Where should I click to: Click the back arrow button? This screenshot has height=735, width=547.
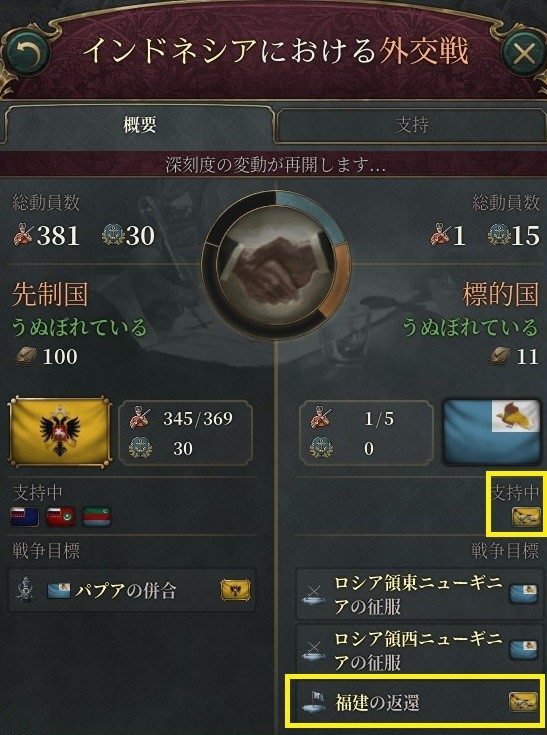(26, 52)
